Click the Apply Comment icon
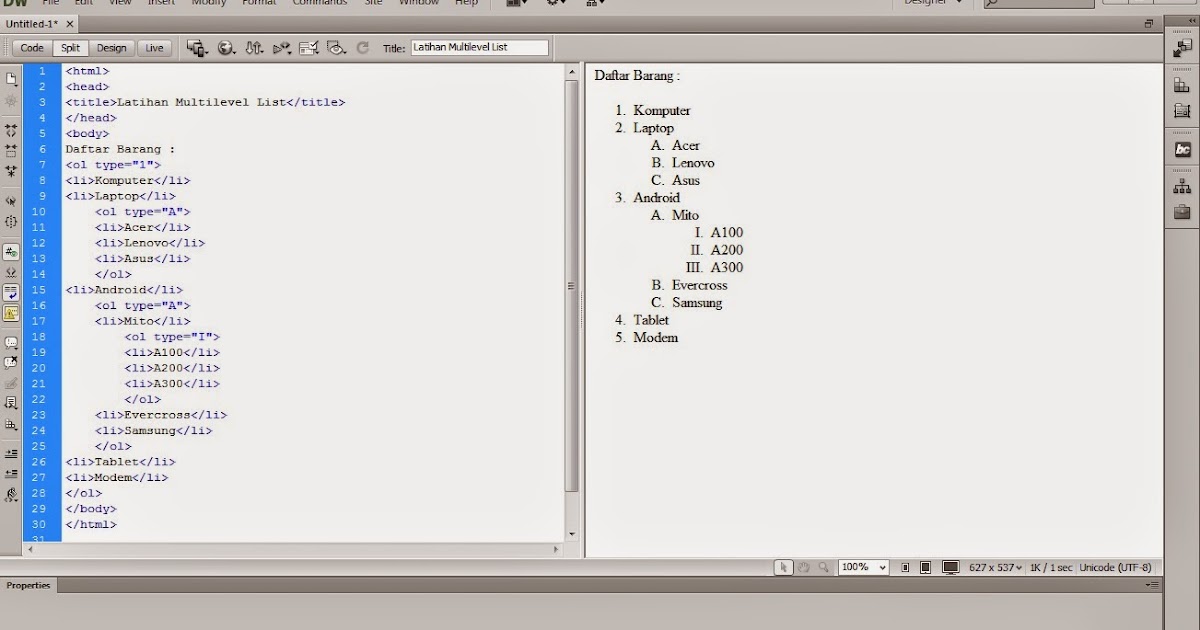 pyautogui.click(x=11, y=343)
